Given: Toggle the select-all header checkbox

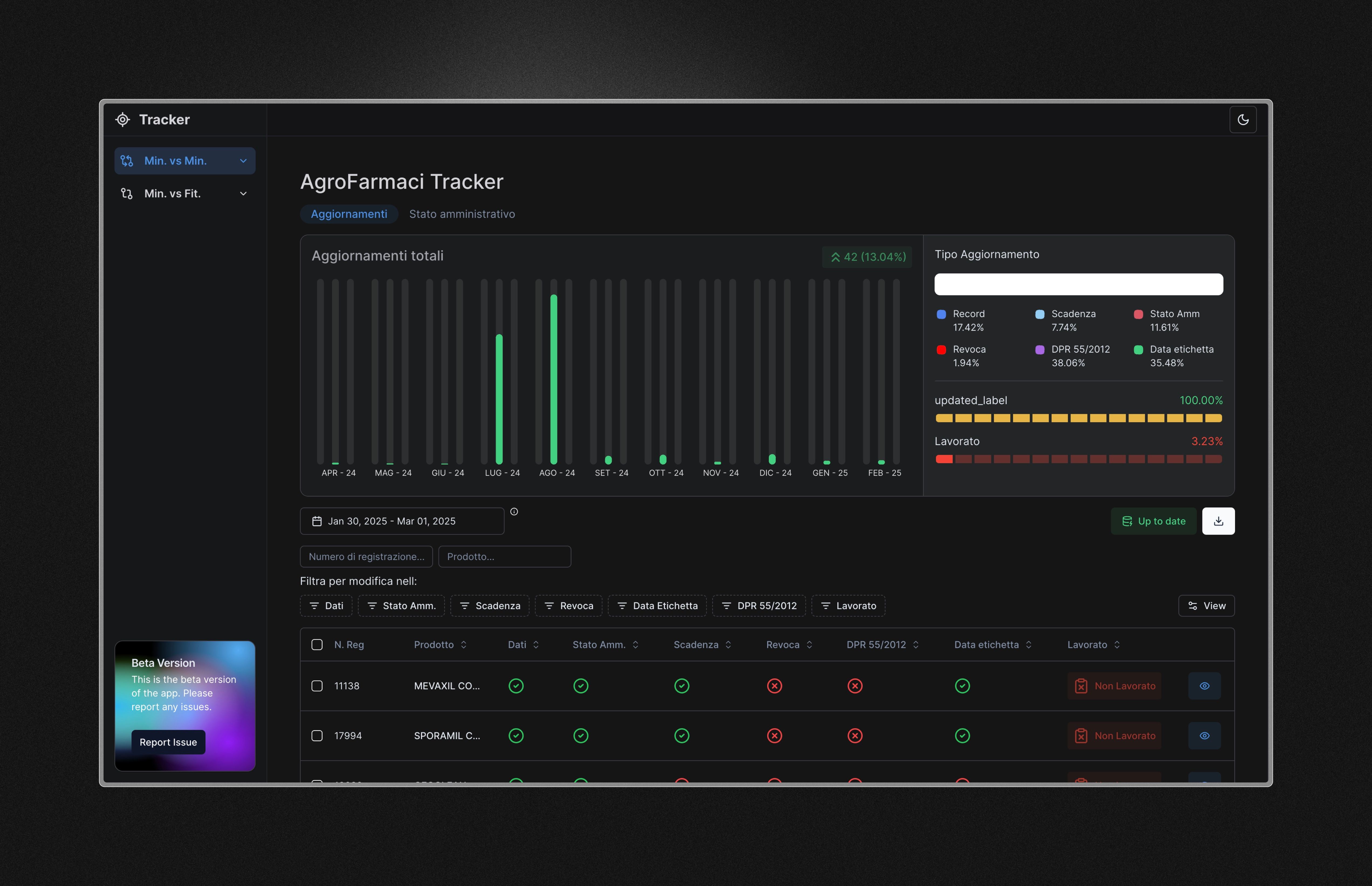Looking at the screenshot, I should (317, 644).
